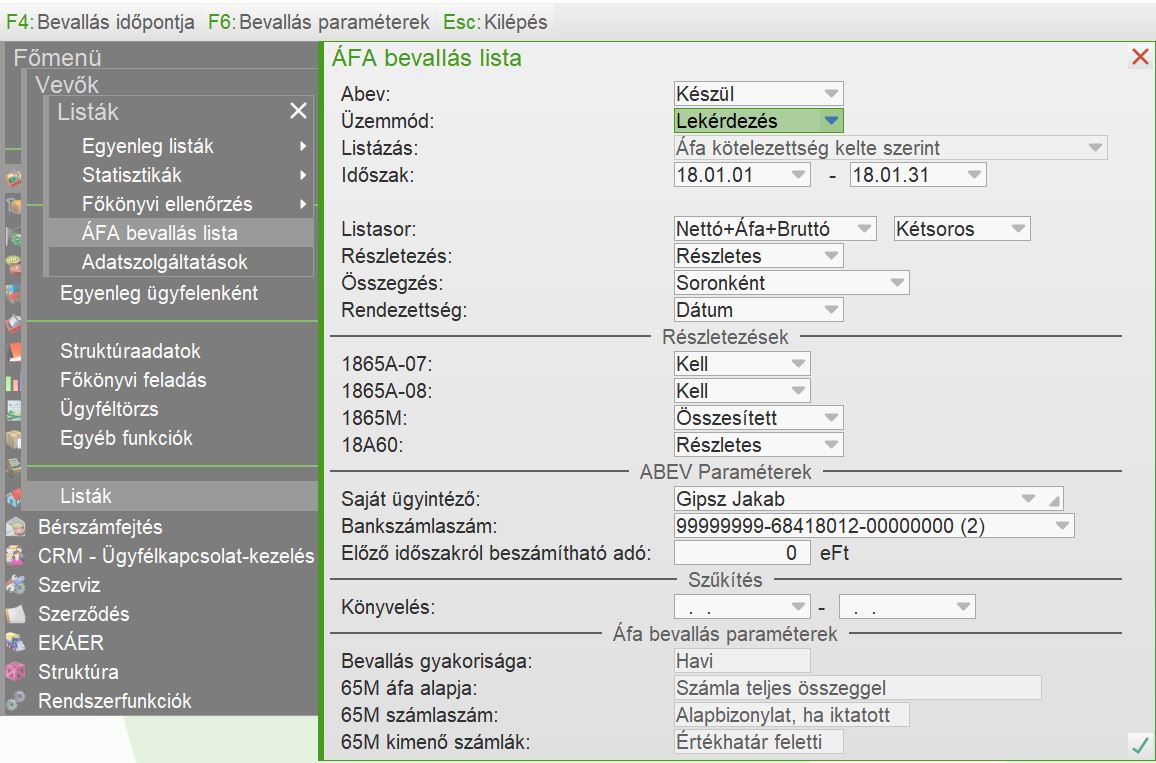Click the Bérszámfejtés module icon
This screenshot has width=1156, height=763.
(15, 527)
